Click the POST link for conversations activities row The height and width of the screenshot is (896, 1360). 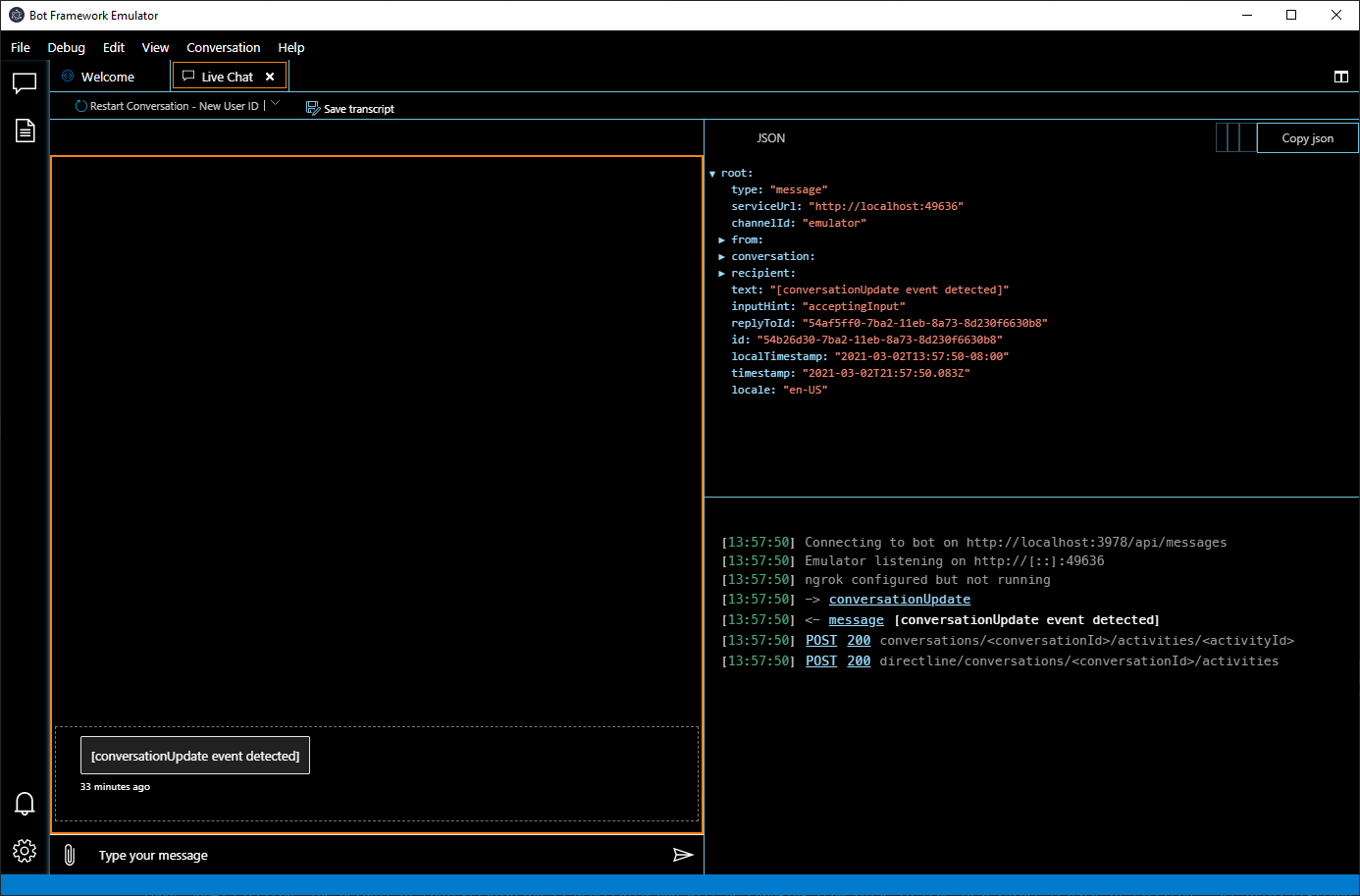821,641
